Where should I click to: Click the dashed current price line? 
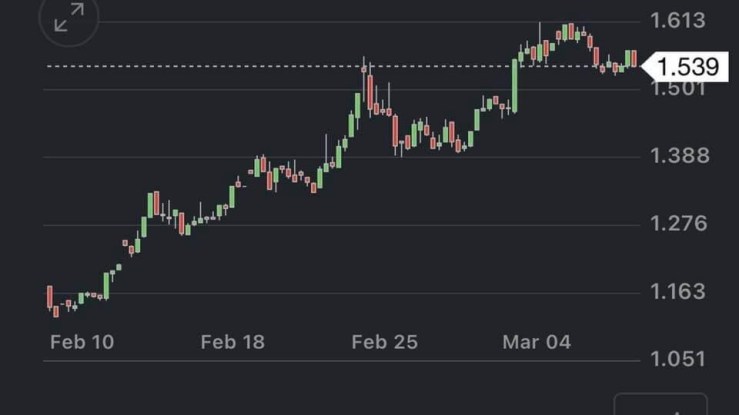(300, 66)
